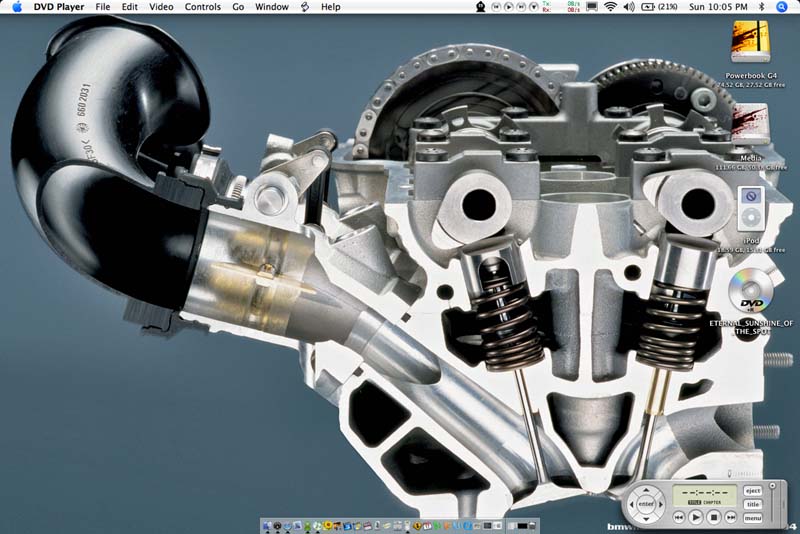Click the DVD controller time display
Viewport: 800px width, 534px height.
(x=704, y=495)
